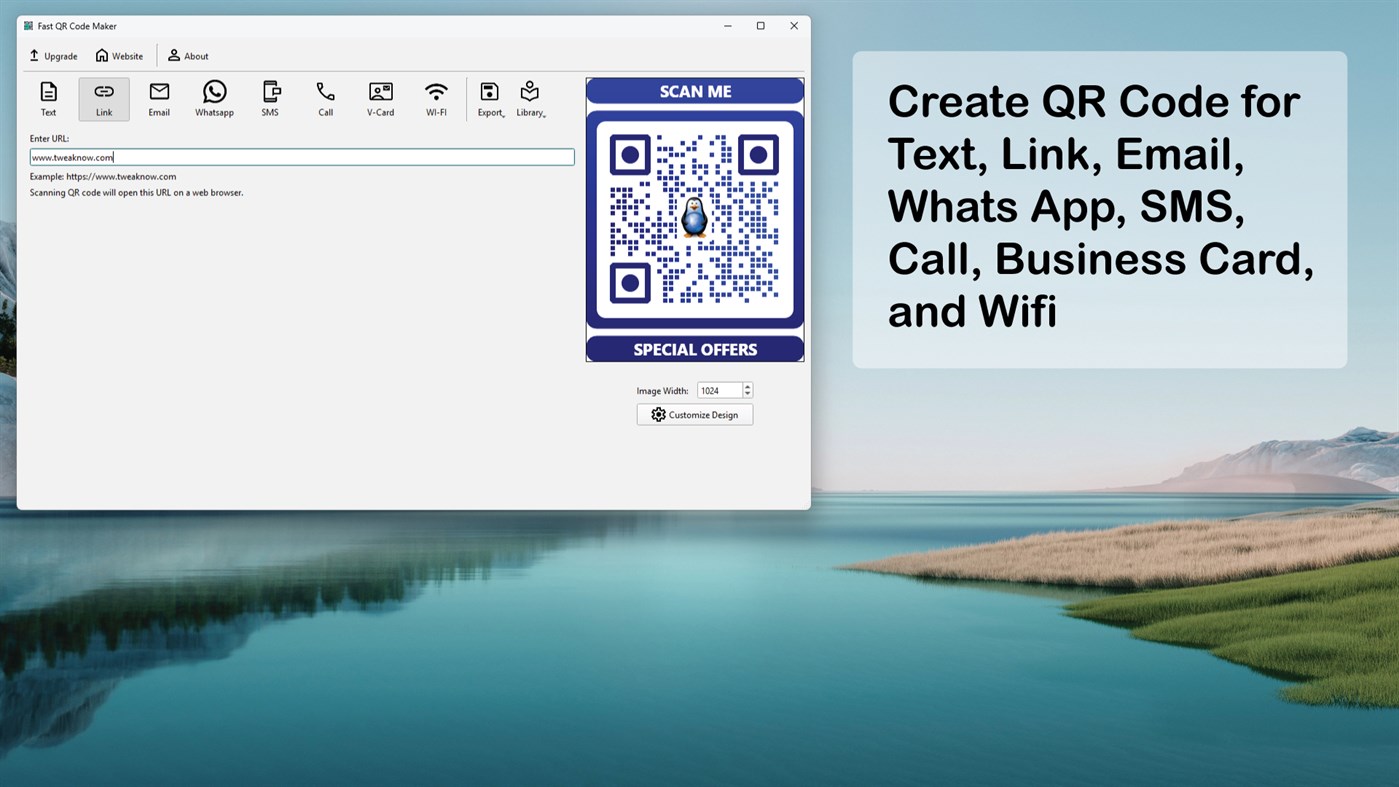This screenshot has height=787, width=1399.
Task: Select the Email QR code type
Action: (158, 98)
